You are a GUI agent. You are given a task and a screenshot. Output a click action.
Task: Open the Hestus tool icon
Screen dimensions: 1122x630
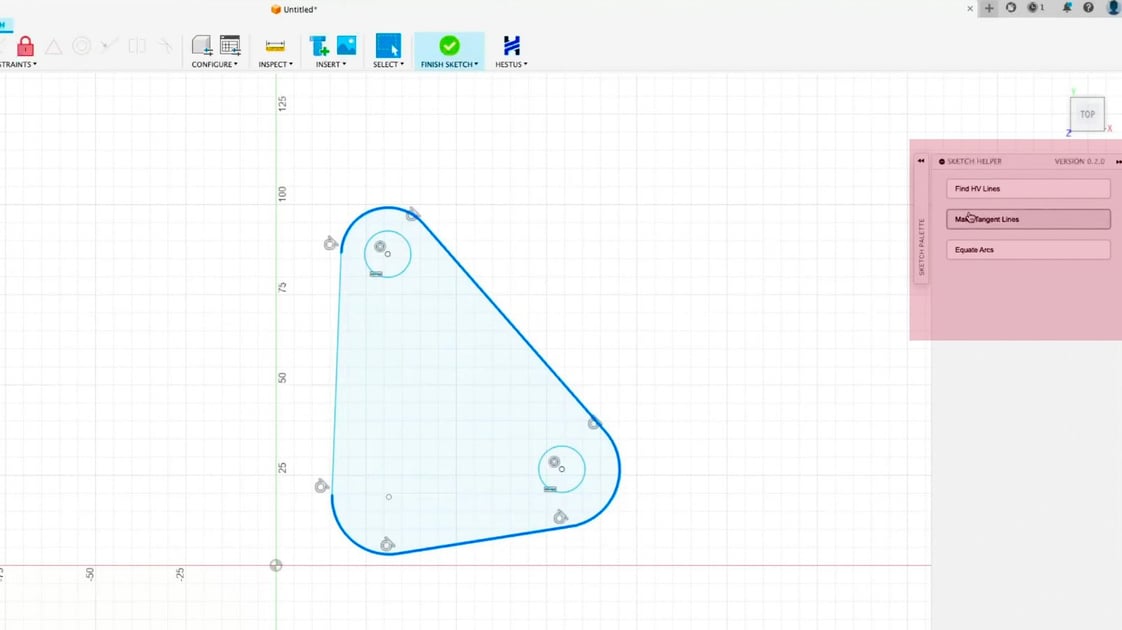coord(511,45)
